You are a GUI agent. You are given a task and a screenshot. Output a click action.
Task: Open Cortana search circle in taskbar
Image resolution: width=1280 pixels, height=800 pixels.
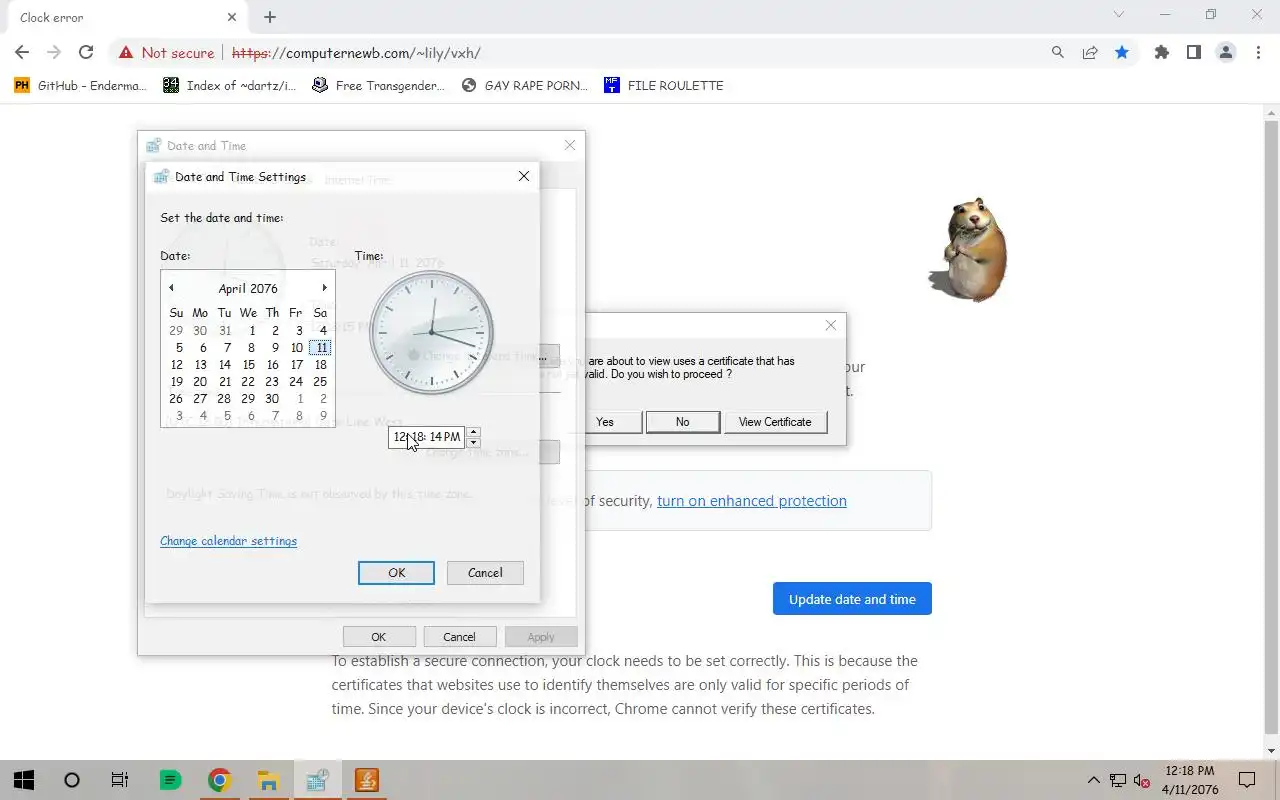(72, 780)
